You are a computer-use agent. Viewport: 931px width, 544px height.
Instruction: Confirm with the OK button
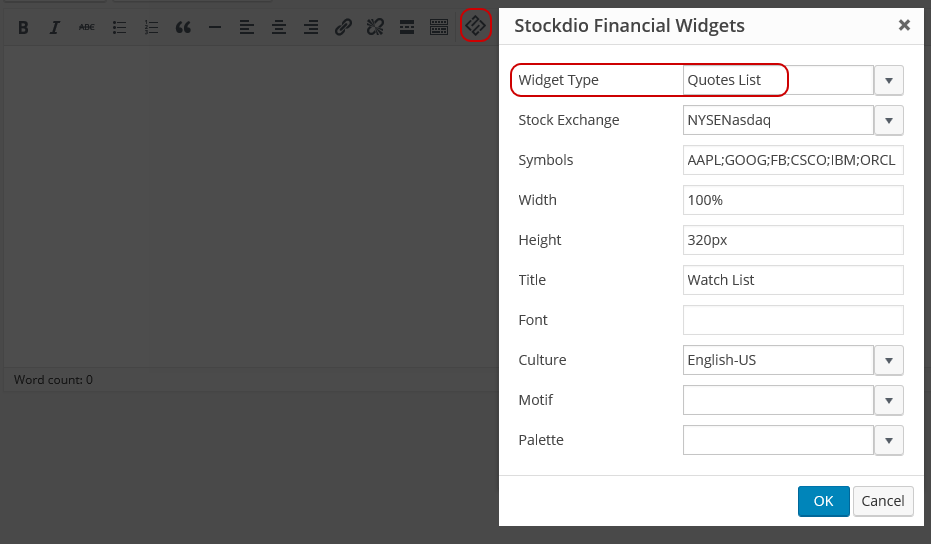pos(824,501)
